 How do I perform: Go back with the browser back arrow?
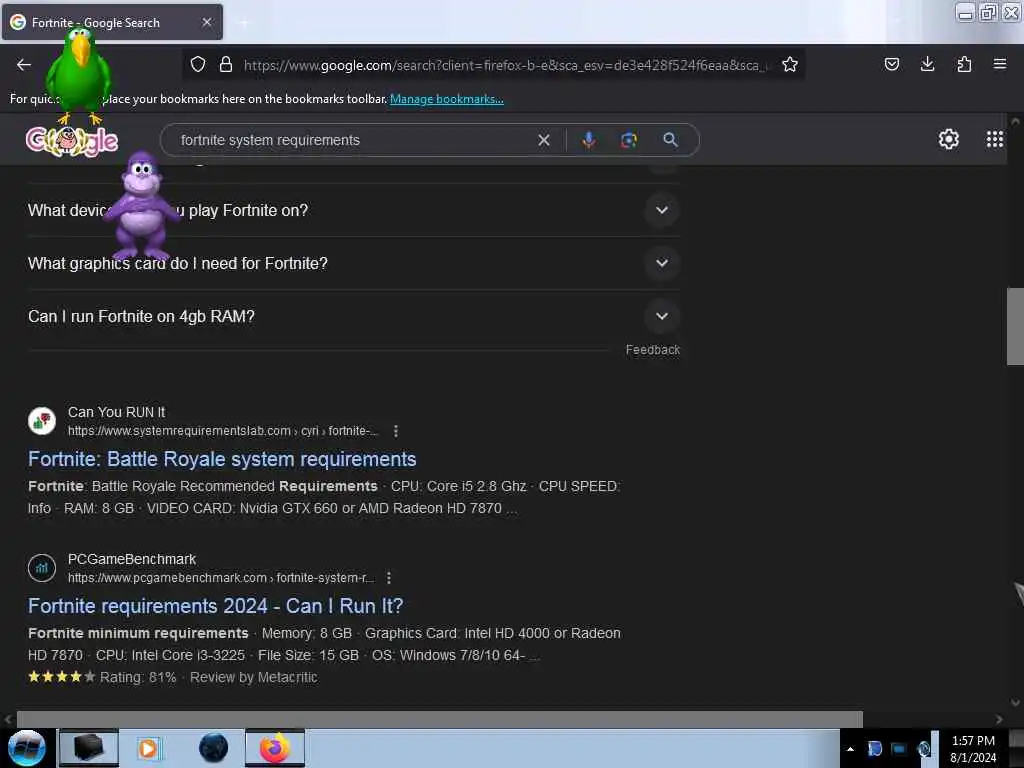pos(24,64)
